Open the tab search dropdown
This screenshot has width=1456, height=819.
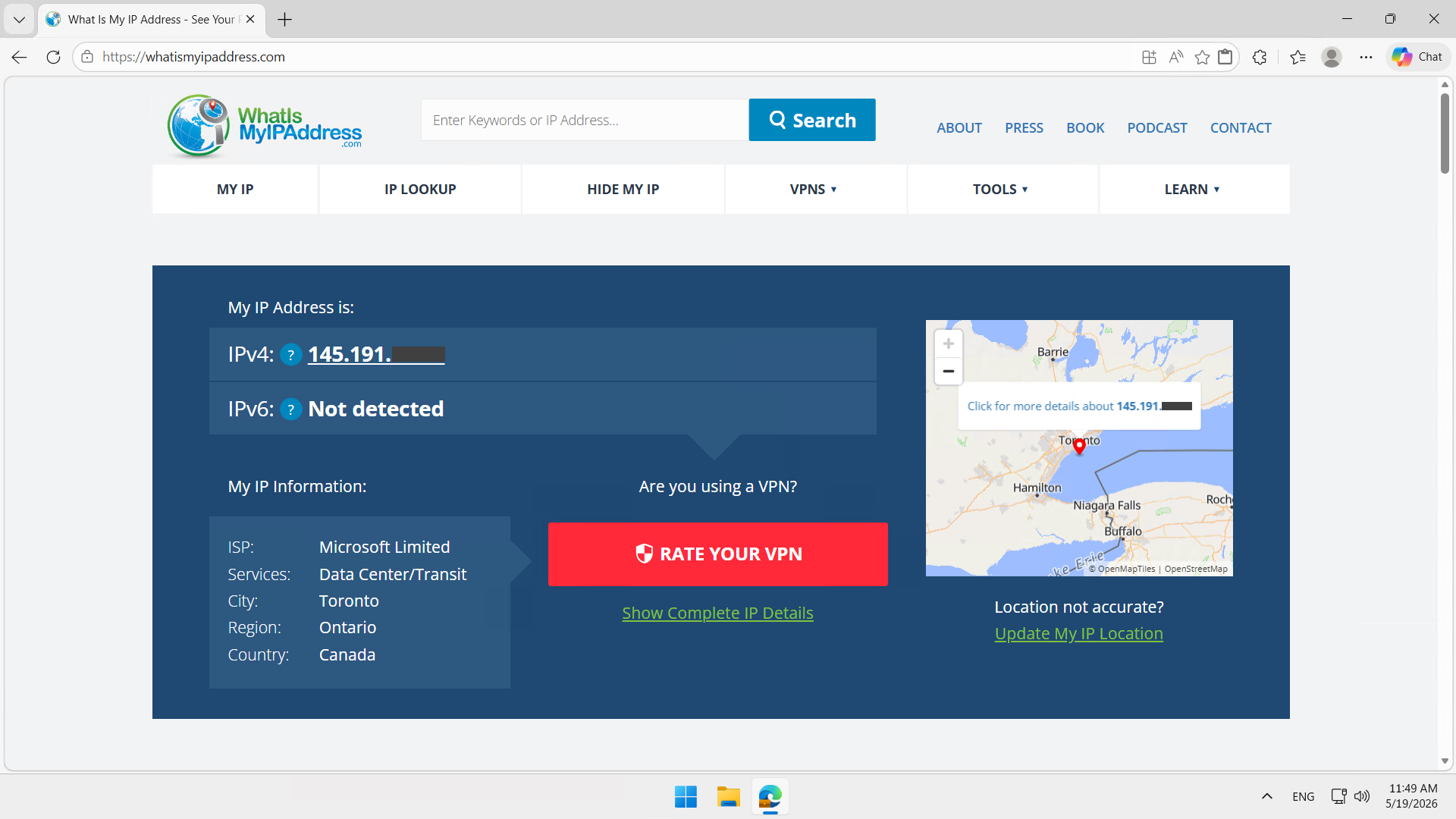point(19,20)
